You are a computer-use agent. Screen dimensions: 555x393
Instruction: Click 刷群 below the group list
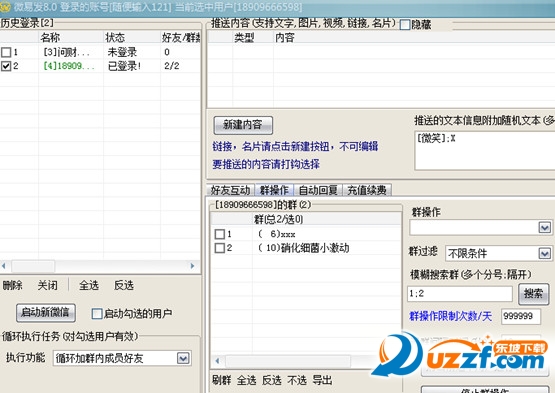(x=222, y=381)
